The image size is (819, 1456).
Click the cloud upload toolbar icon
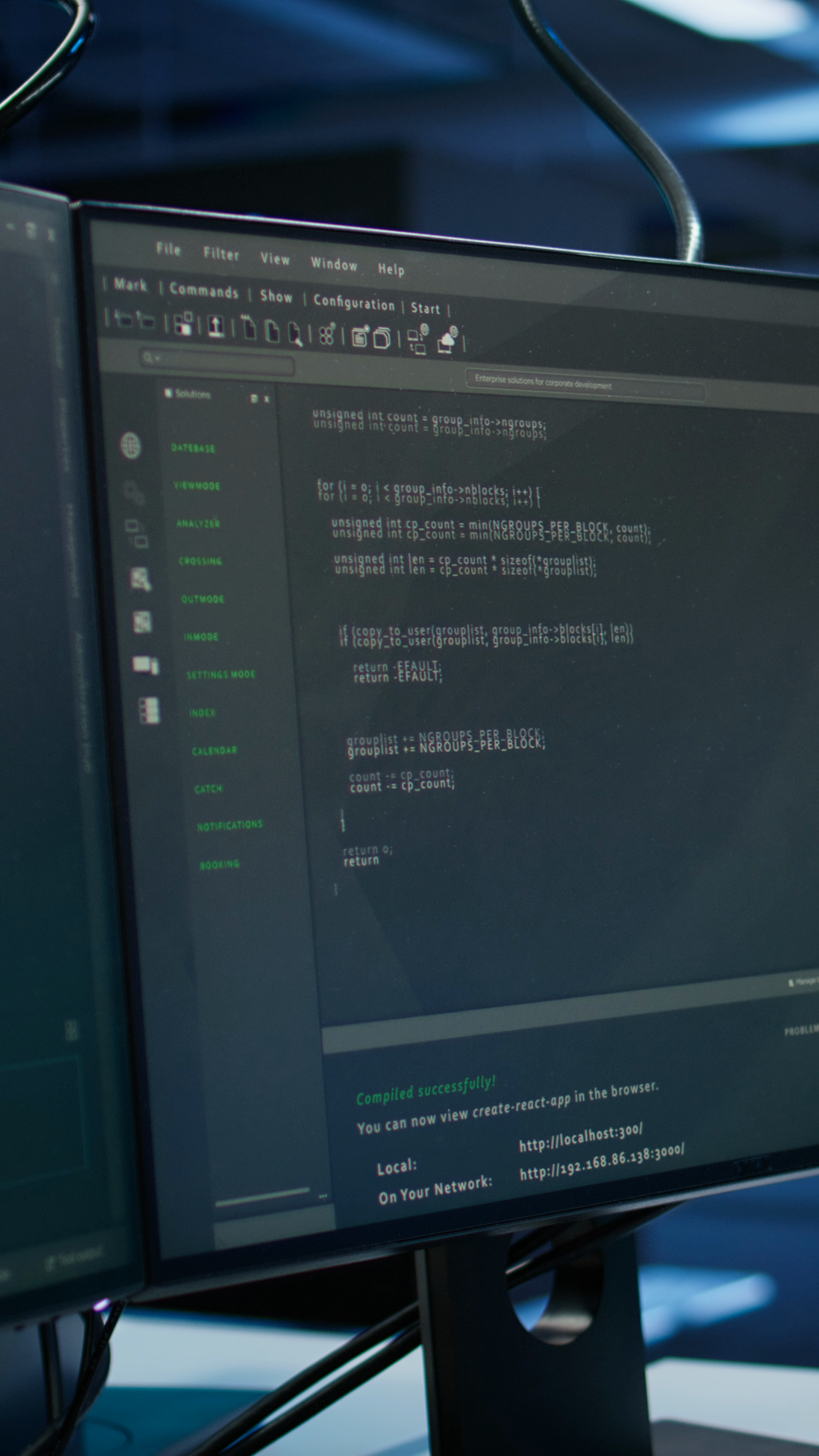click(448, 340)
